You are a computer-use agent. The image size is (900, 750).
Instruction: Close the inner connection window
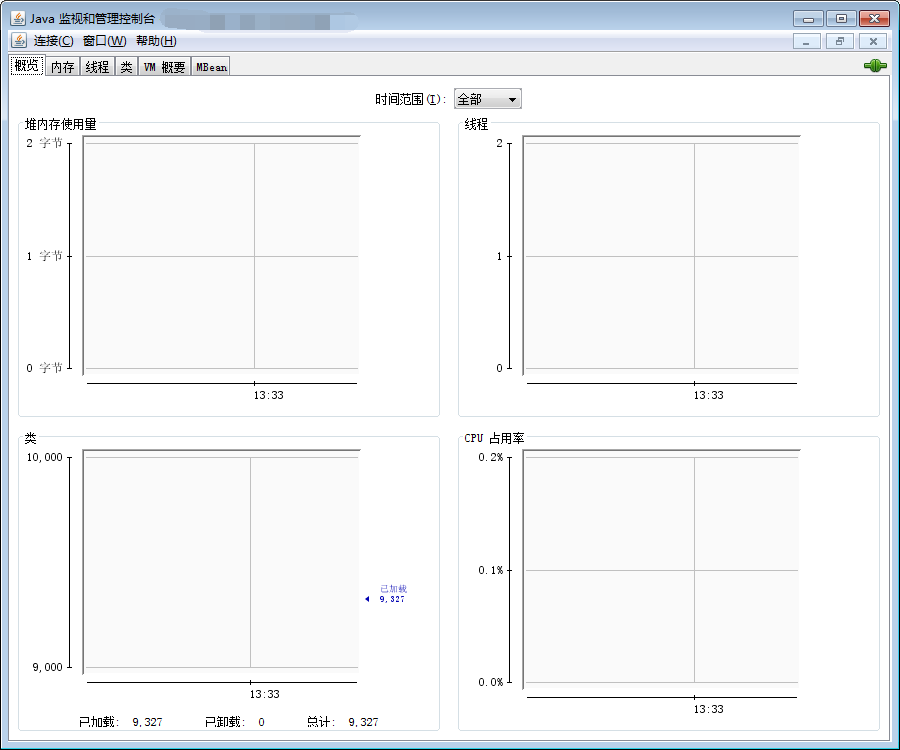(873, 41)
